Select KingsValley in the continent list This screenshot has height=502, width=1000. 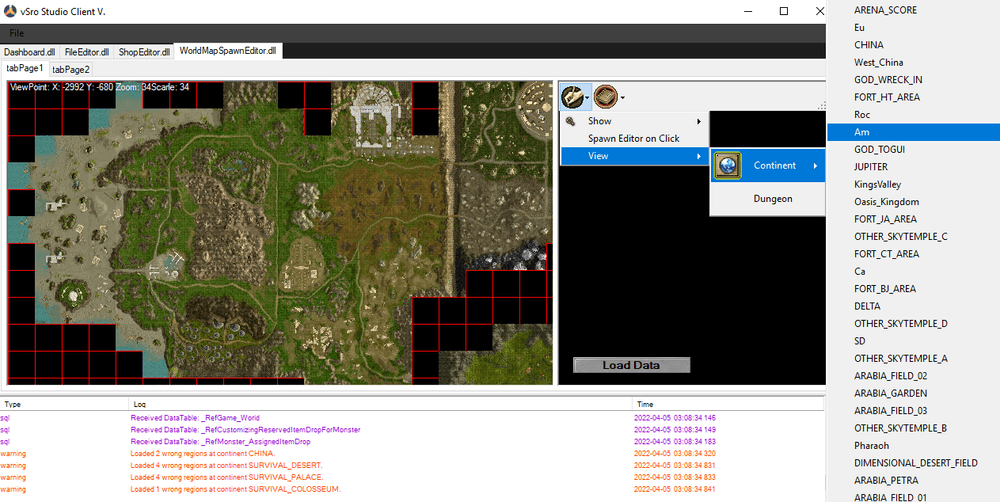click(877, 184)
